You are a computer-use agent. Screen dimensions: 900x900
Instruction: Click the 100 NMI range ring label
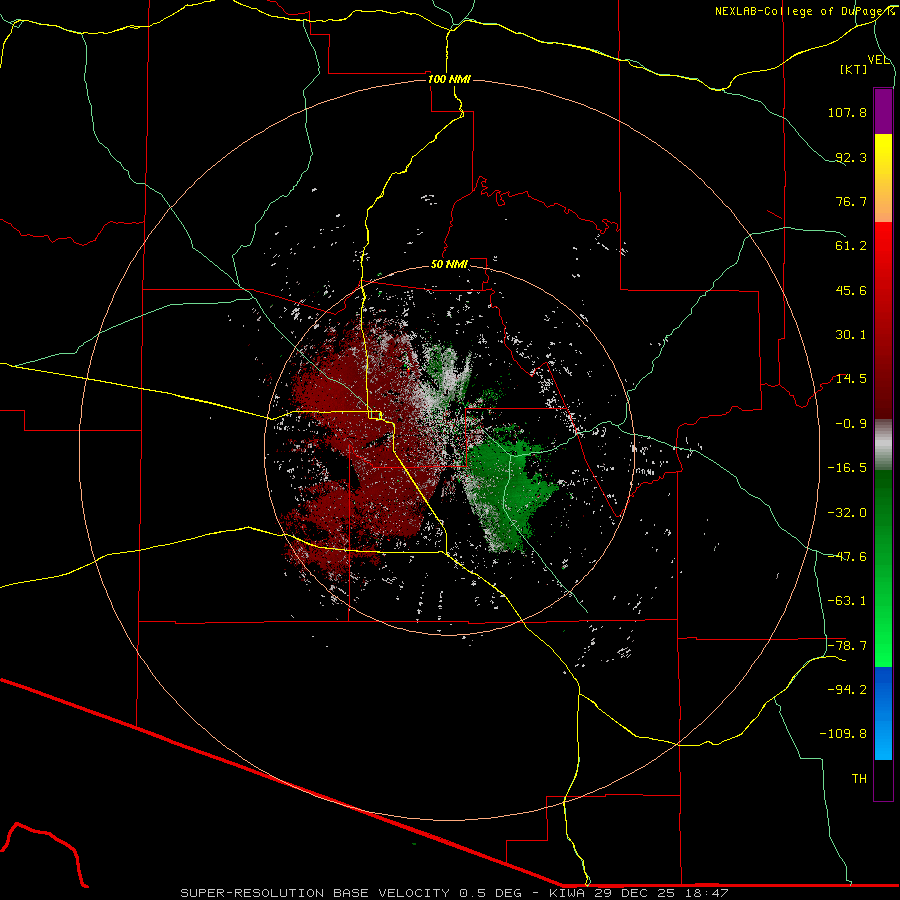point(449,79)
